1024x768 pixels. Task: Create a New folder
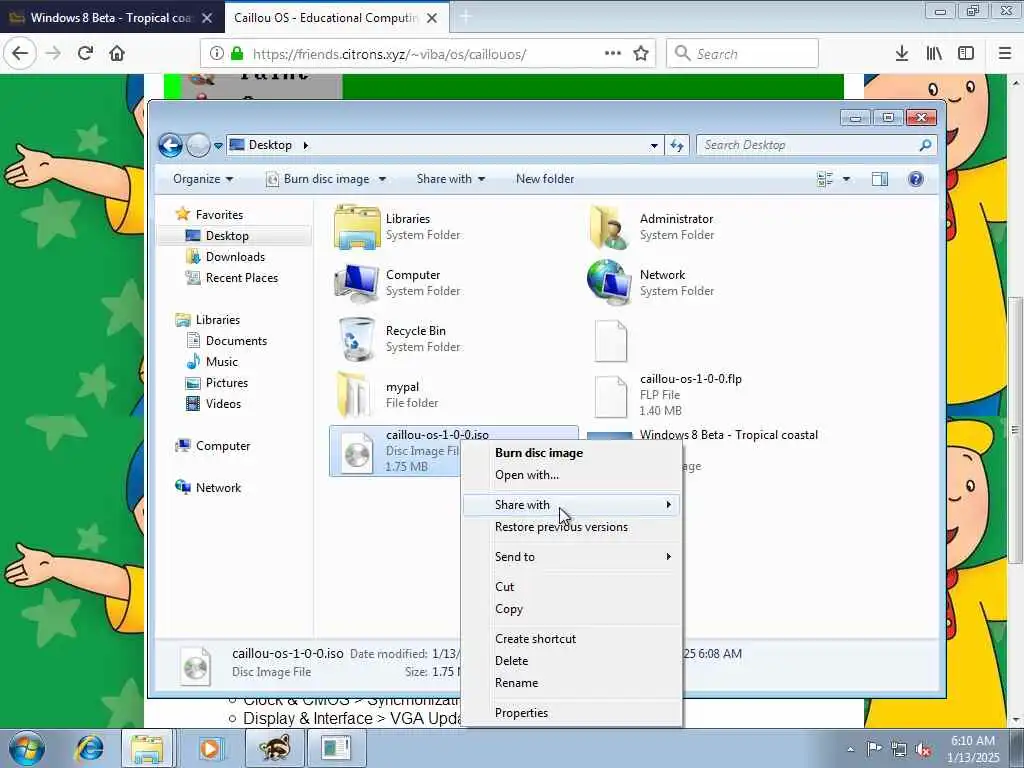coord(545,179)
